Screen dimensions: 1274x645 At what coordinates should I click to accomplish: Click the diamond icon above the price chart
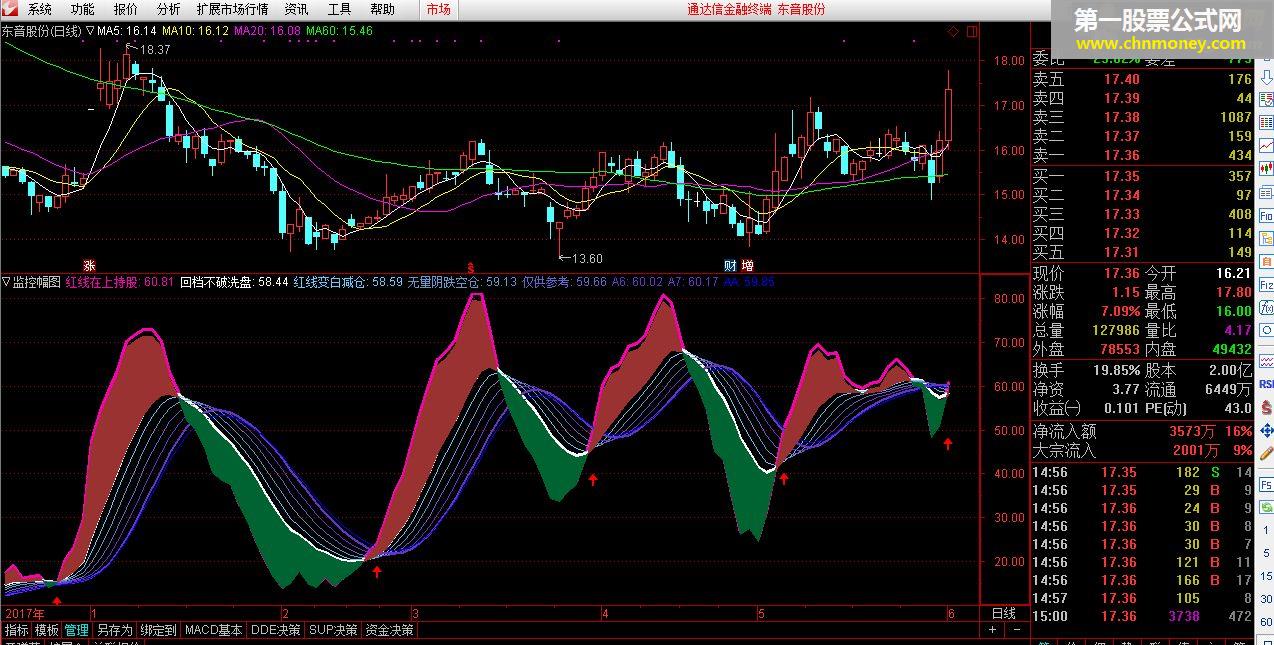click(x=951, y=32)
